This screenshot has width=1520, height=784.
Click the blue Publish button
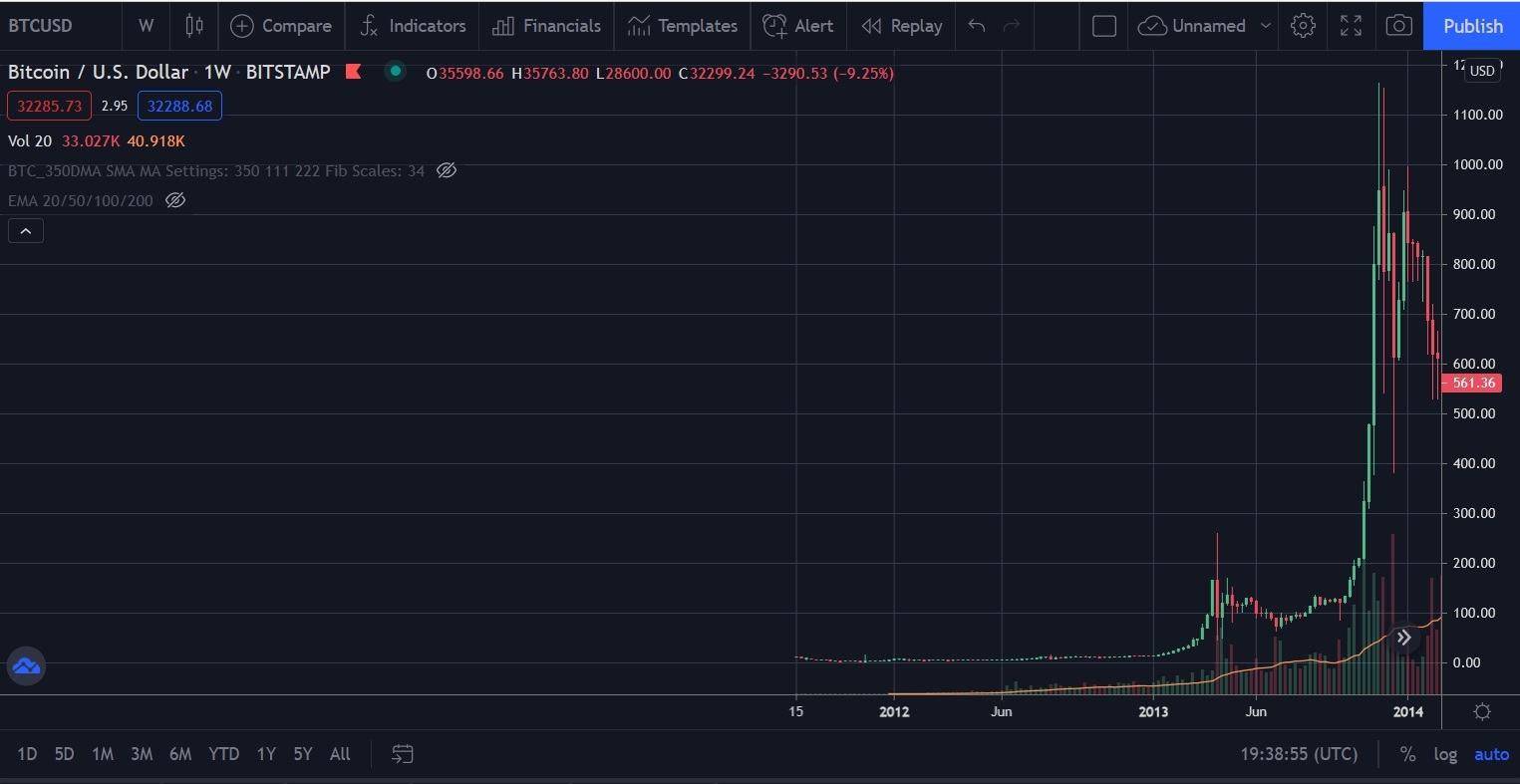1472,26
